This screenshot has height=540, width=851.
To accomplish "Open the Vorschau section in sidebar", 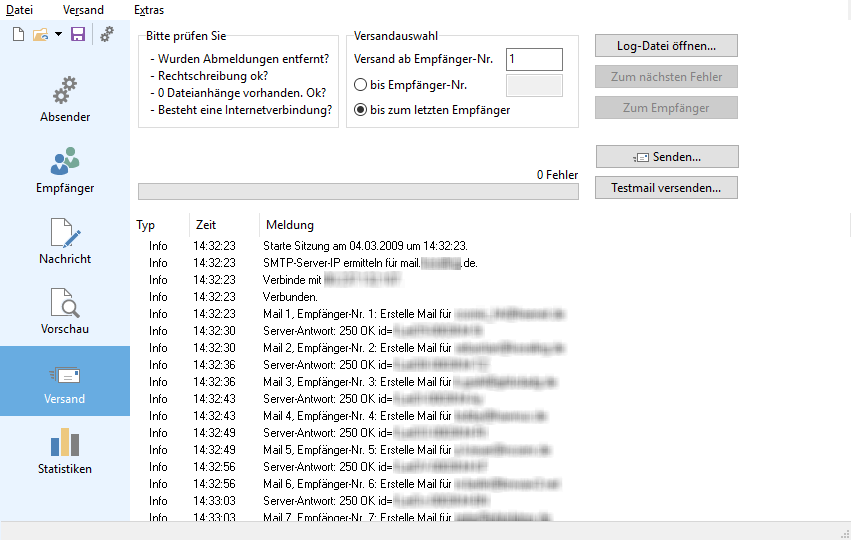I will [x=65, y=312].
